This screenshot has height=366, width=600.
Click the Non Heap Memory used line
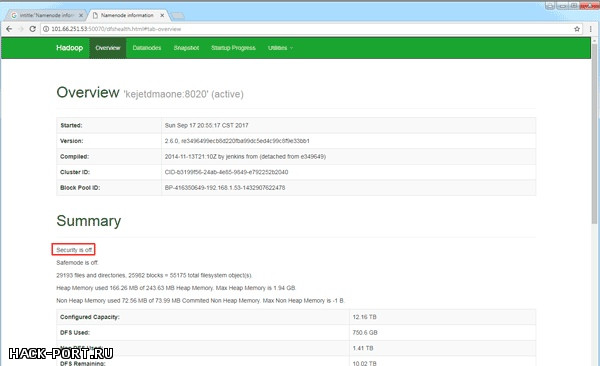(x=201, y=301)
